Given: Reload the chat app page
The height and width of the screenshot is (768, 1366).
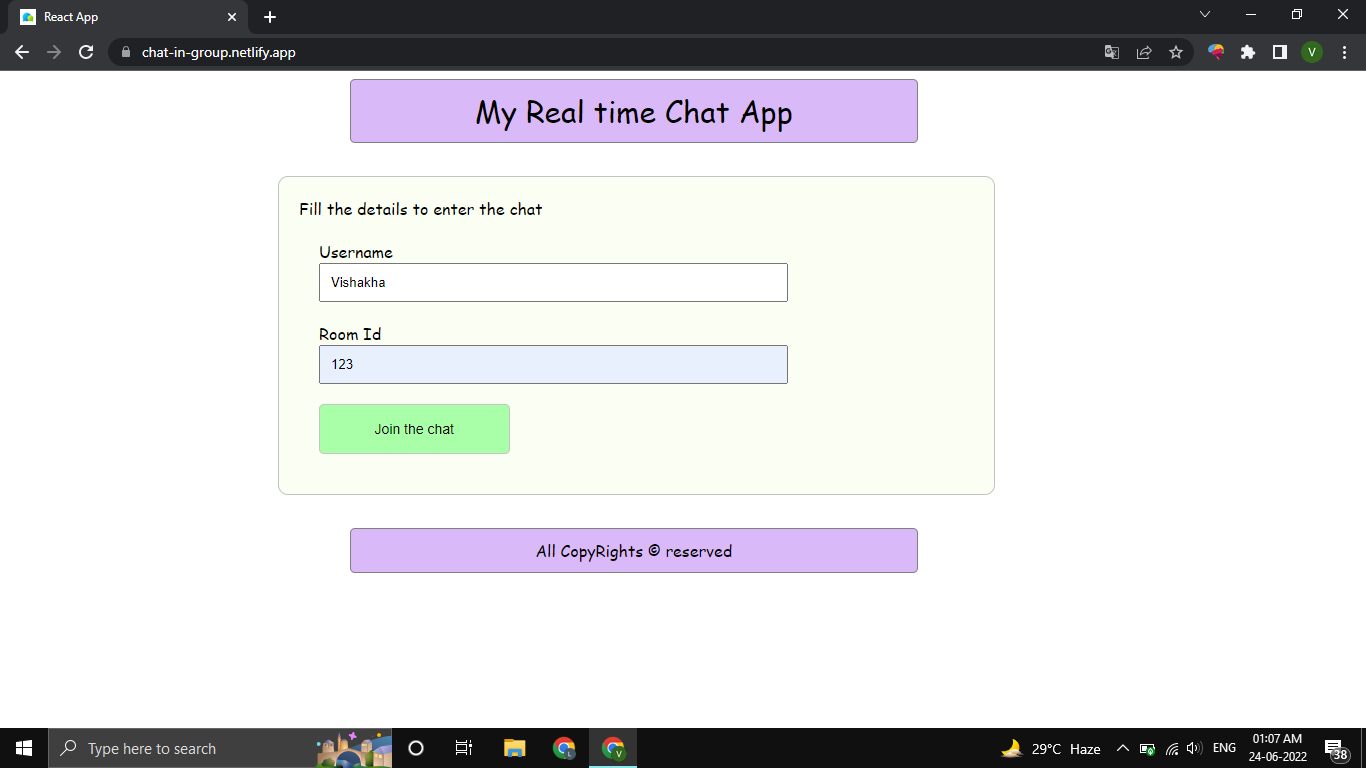Looking at the screenshot, I should click(85, 52).
